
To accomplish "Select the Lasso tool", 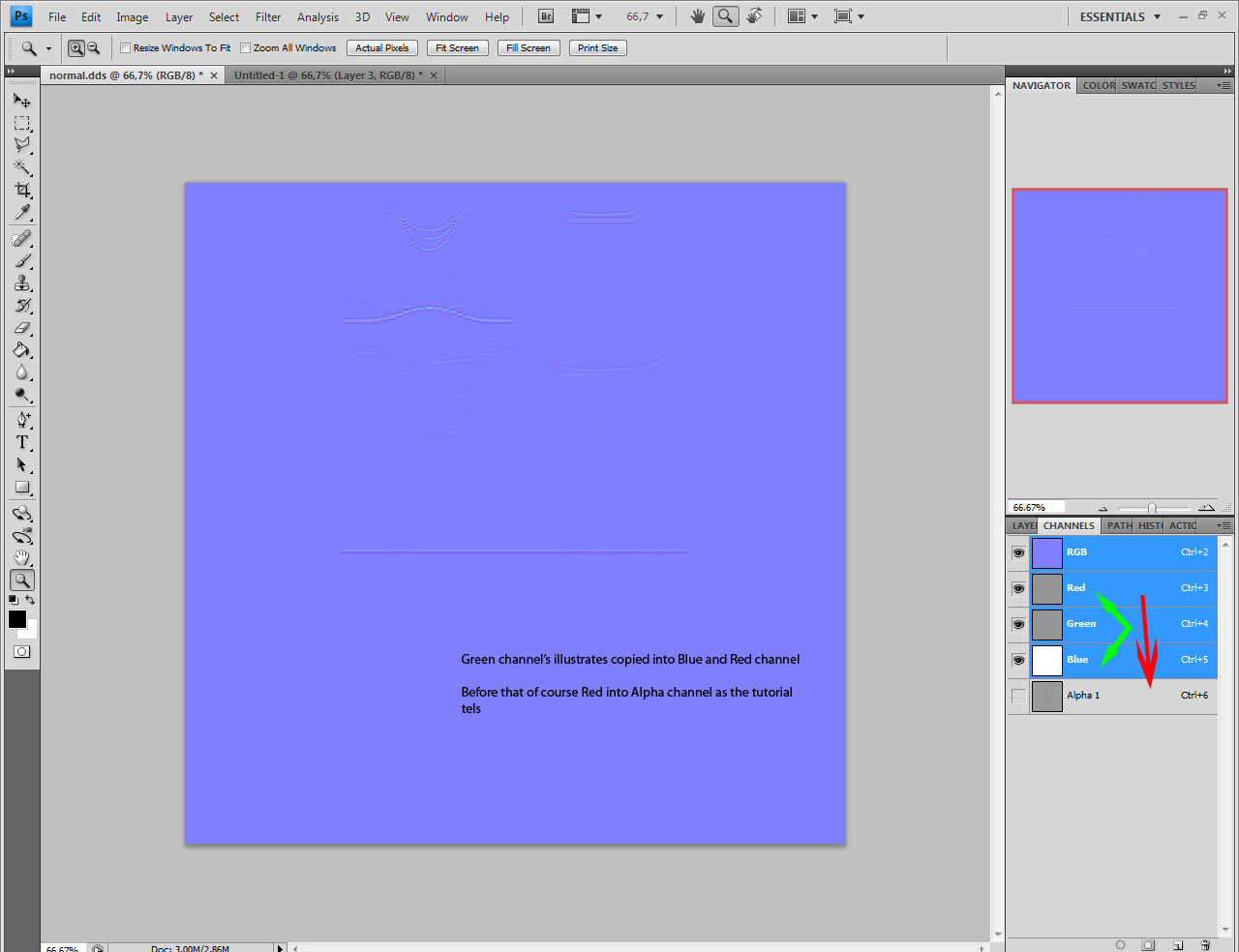I will [22, 145].
